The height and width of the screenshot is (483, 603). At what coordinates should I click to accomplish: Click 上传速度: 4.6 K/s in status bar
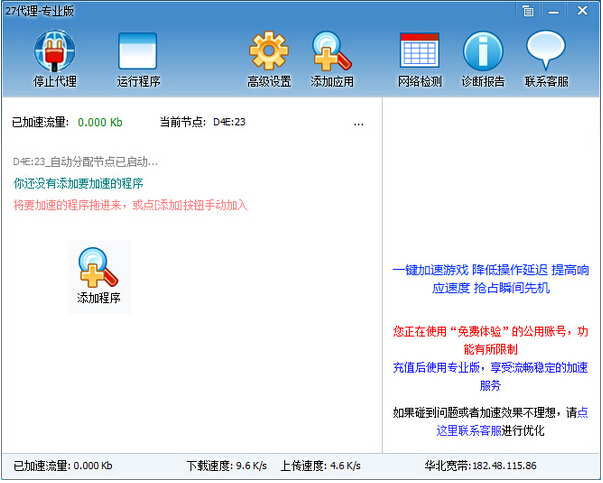click(320, 466)
